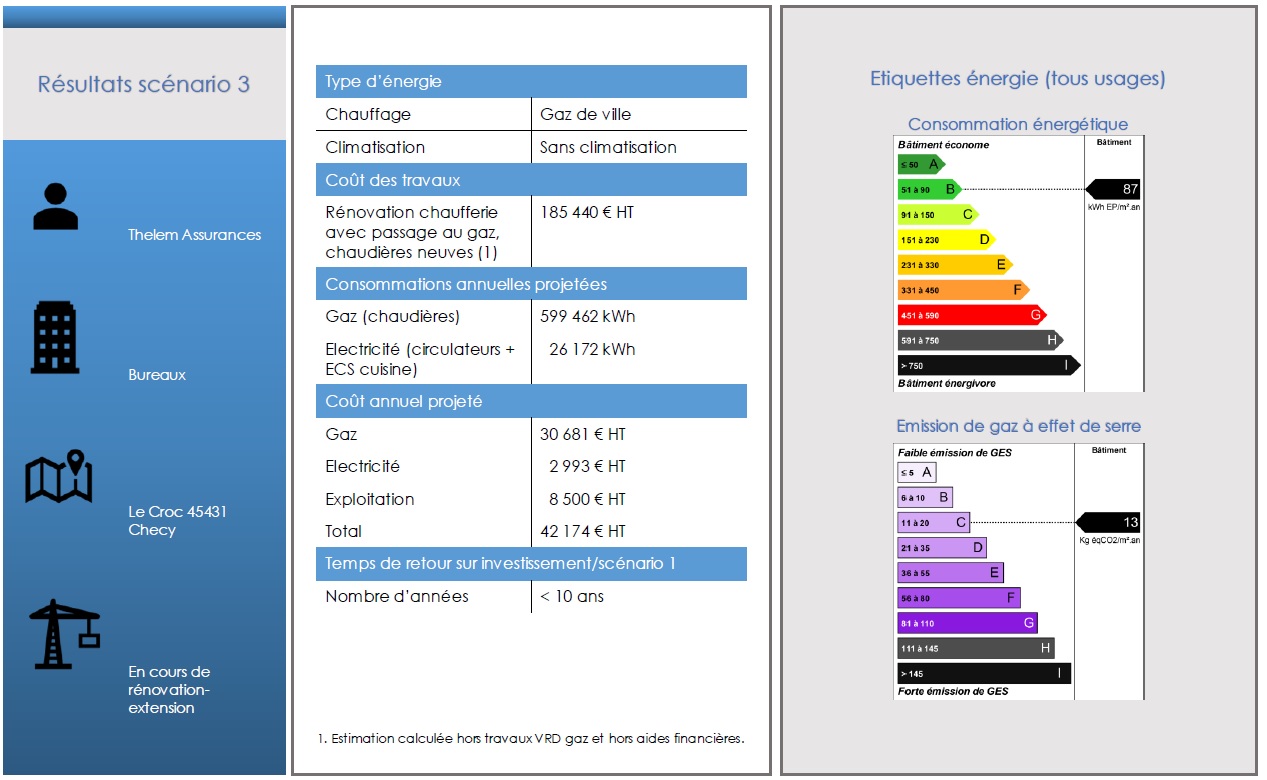Click energy class G bar '451 à 590'
The width and height of the screenshot is (1267, 780).
(x=972, y=315)
